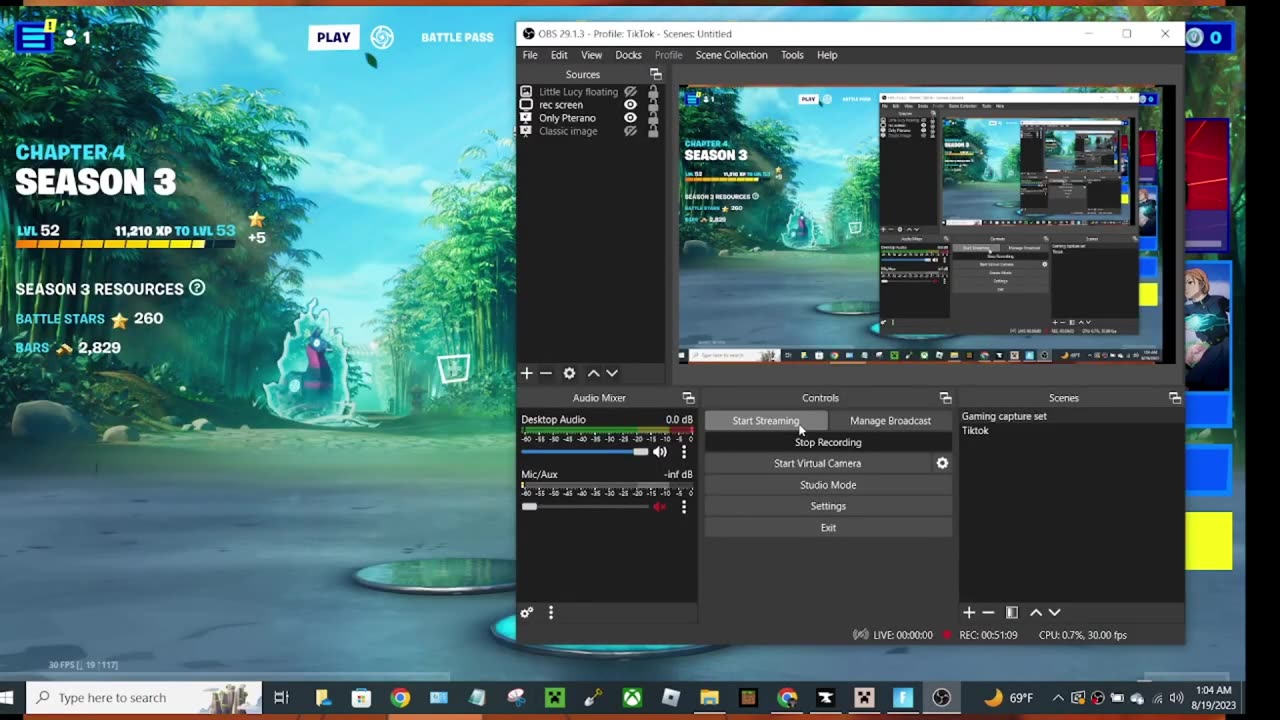
Task: Toggle lock on Classic image source
Action: (x=653, y=130)
